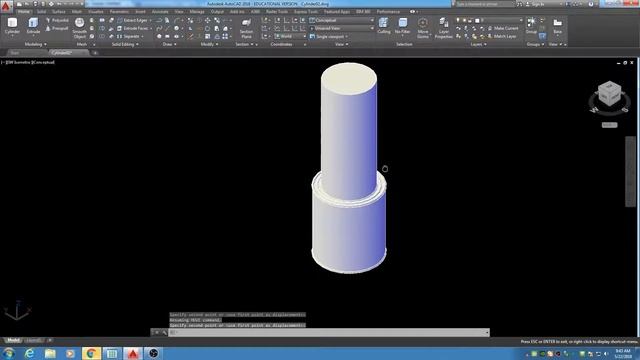Open the Windows Start button
This screenshot has height=360, width=640.
point(9,353)
